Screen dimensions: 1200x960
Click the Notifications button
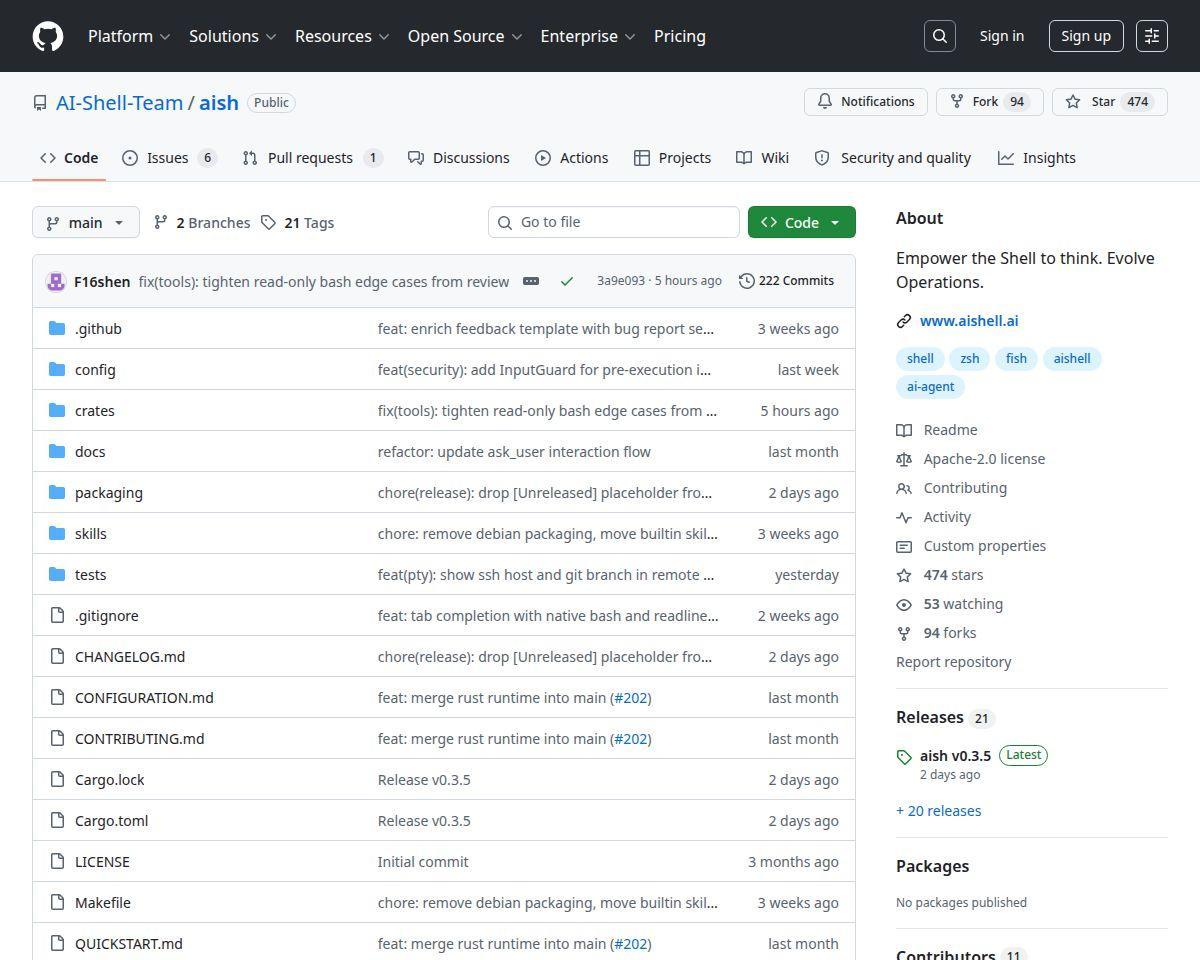[x=866, y=102]
